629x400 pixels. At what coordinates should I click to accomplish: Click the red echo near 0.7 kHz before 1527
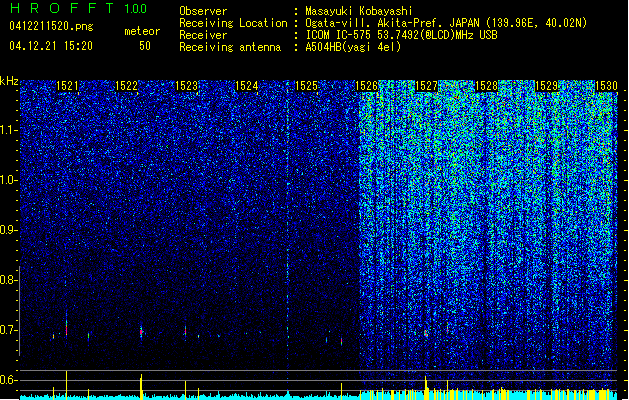[x=426, y=333]
